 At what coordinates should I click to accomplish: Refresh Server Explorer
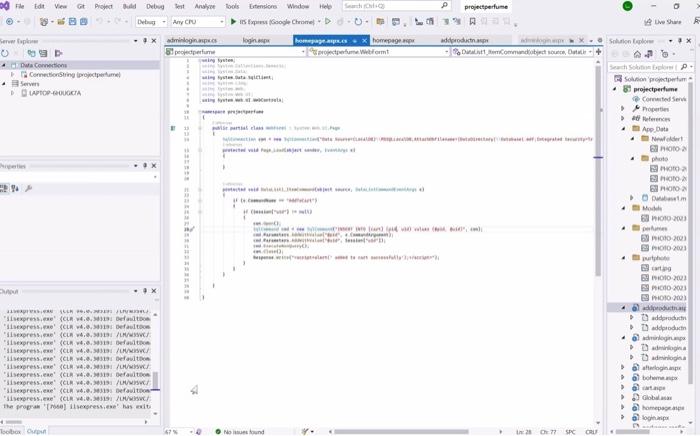pos(5,54)
